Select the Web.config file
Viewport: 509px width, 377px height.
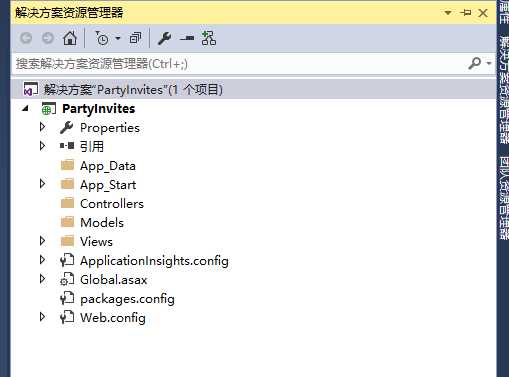[x=113, y=318]
